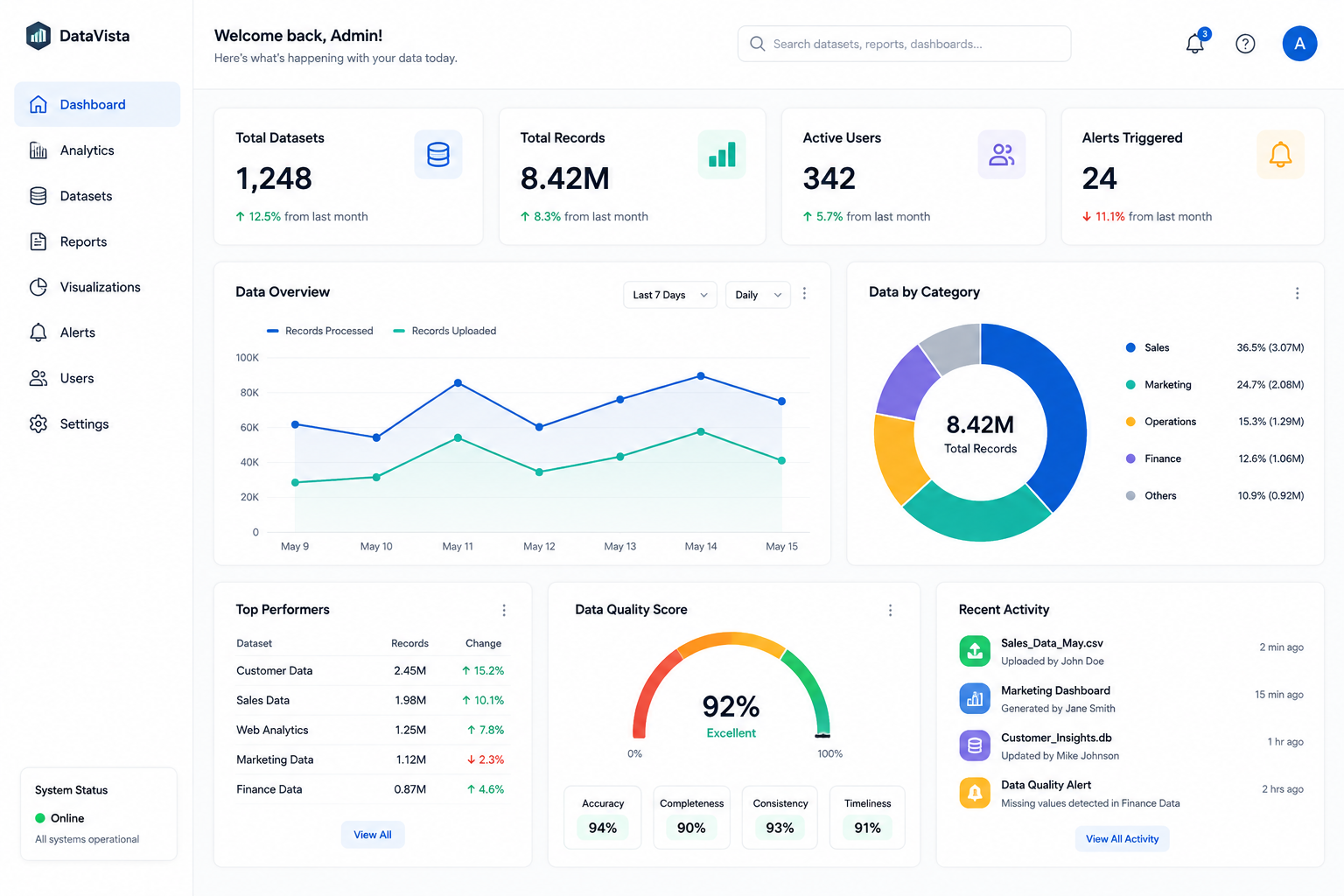Screen dimensions: 1344x896
Task: Open the notifications bell icon
Action: [1195, 44]
